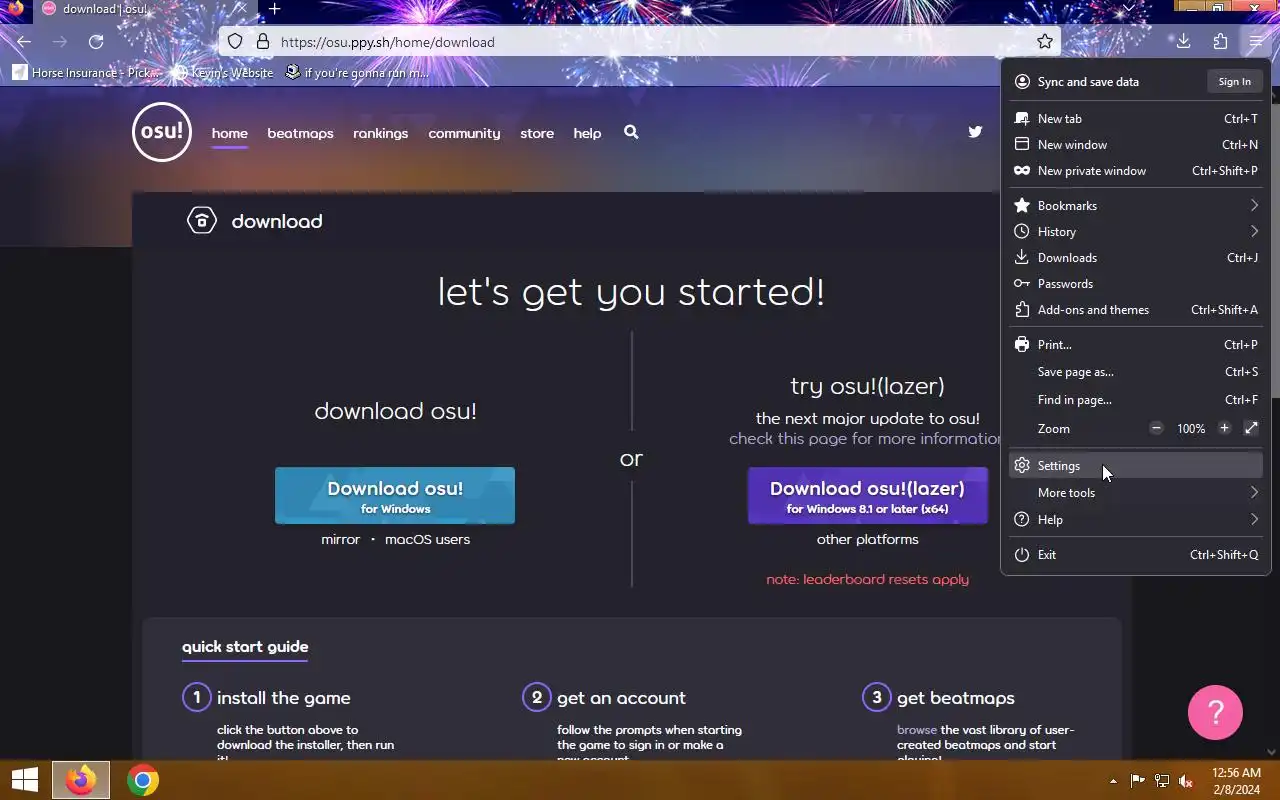Open the extensions puzzle icon
This screenshot has height=800, width=1280.
click(1220, 42)
